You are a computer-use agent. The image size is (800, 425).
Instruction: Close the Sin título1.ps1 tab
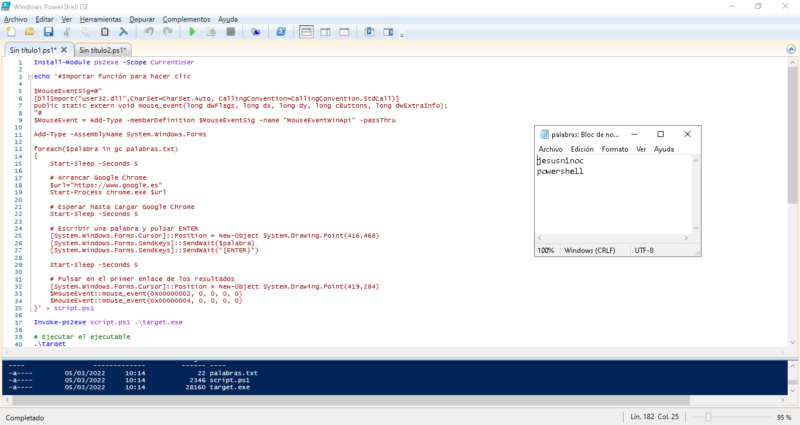(x=64, y=49)
